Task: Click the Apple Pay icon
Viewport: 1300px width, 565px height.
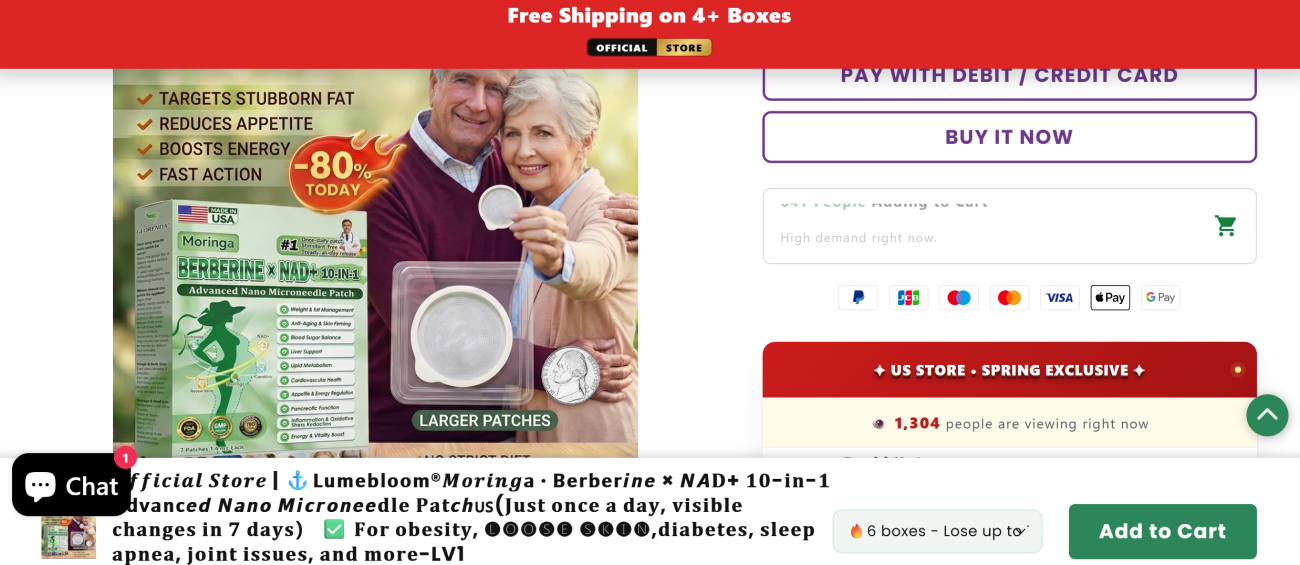Action: [1110, 297]
